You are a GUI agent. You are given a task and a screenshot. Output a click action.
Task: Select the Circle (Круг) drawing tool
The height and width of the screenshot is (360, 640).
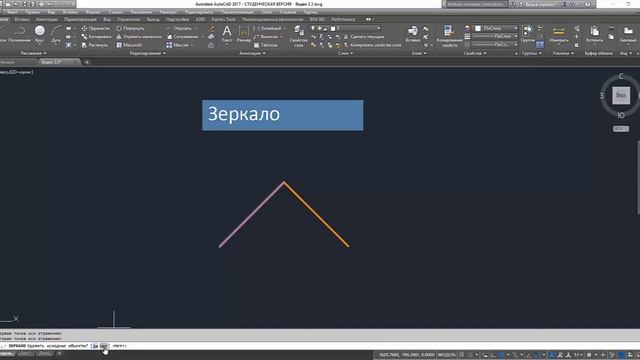tap(40, 34)
